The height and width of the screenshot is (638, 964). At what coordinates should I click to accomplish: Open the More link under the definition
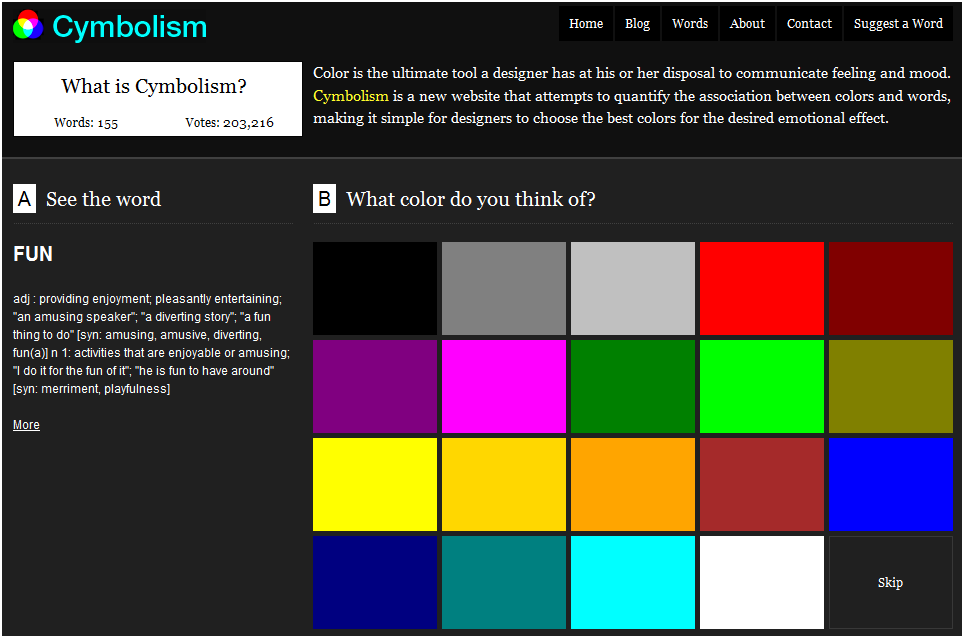[26, 425]
